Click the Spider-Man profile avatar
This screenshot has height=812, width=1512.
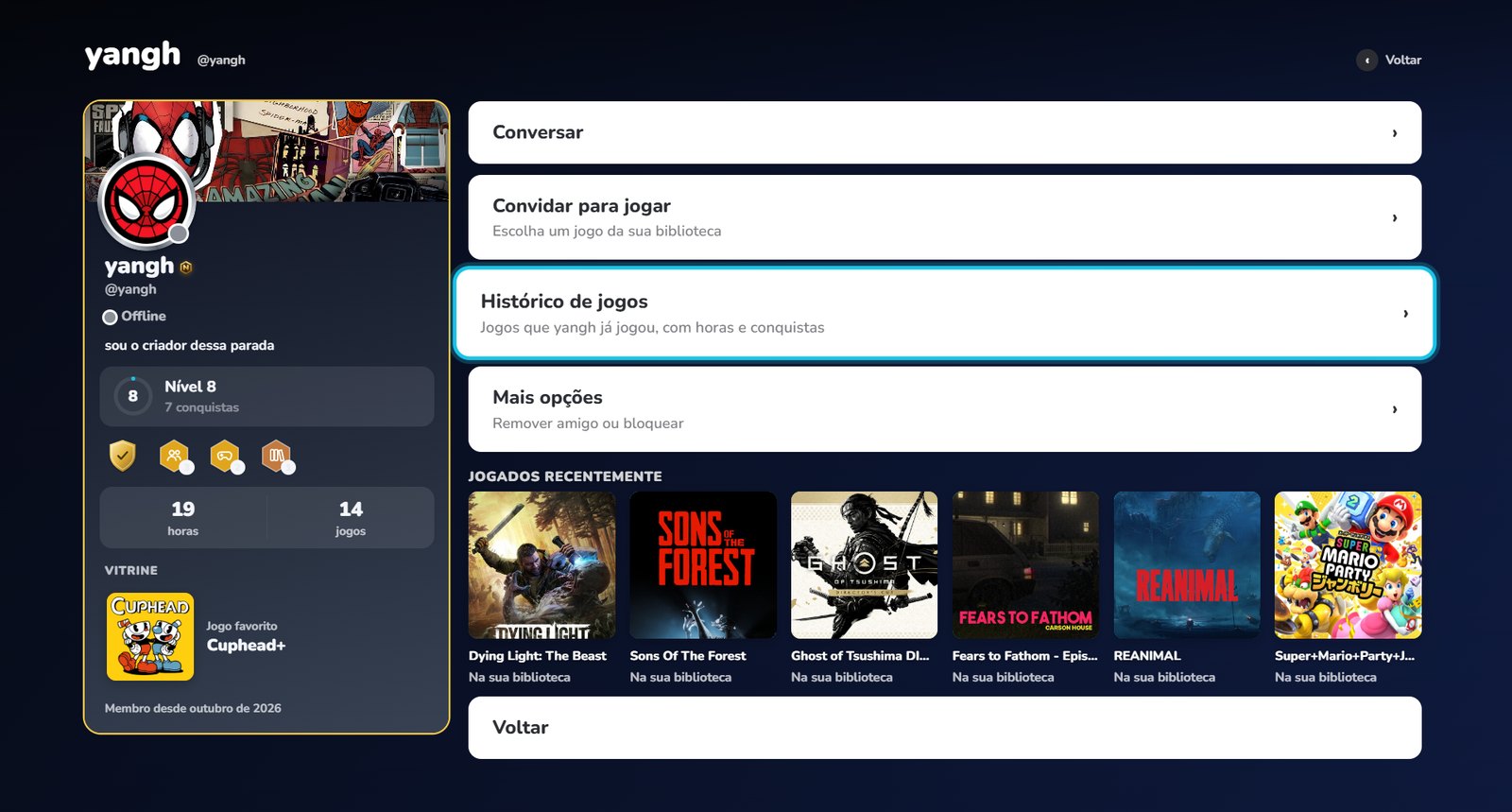(x=146, y=202)
